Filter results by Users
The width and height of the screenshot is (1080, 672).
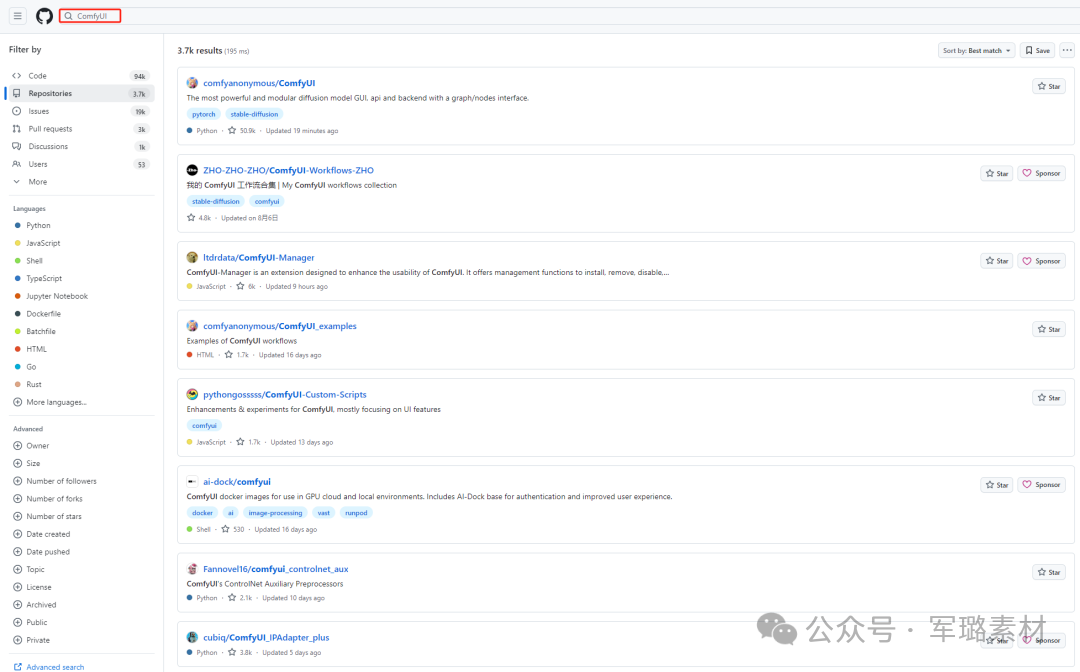pos(80,165)
